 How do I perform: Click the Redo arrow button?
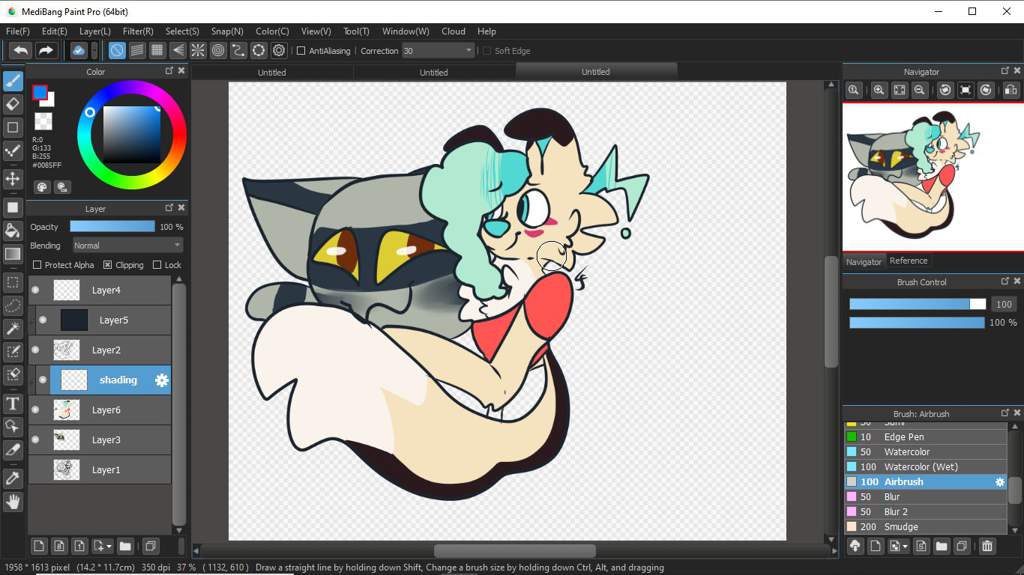click(46, 51)
